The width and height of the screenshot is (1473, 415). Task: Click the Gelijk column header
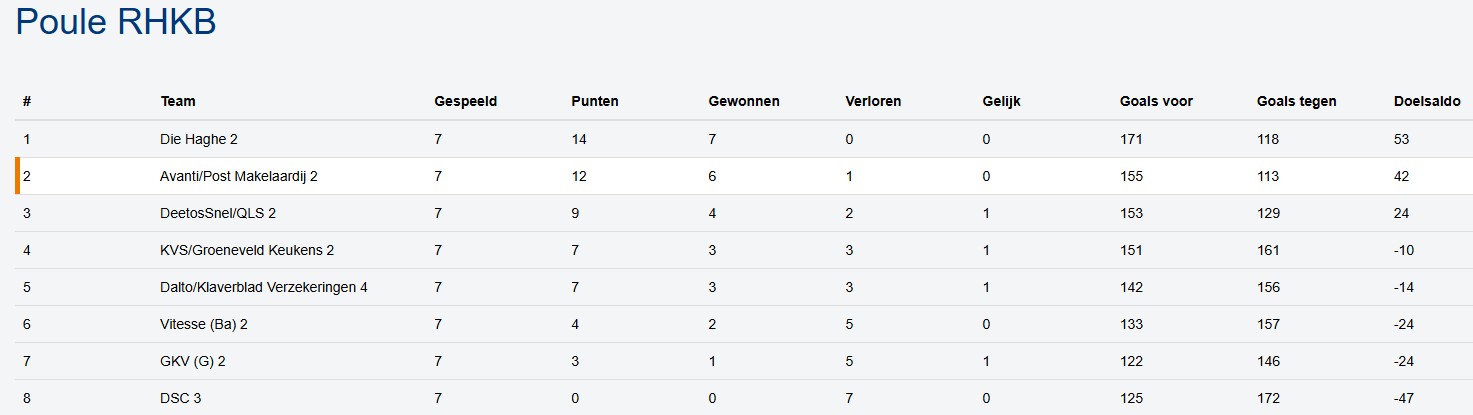point(1001,101)
